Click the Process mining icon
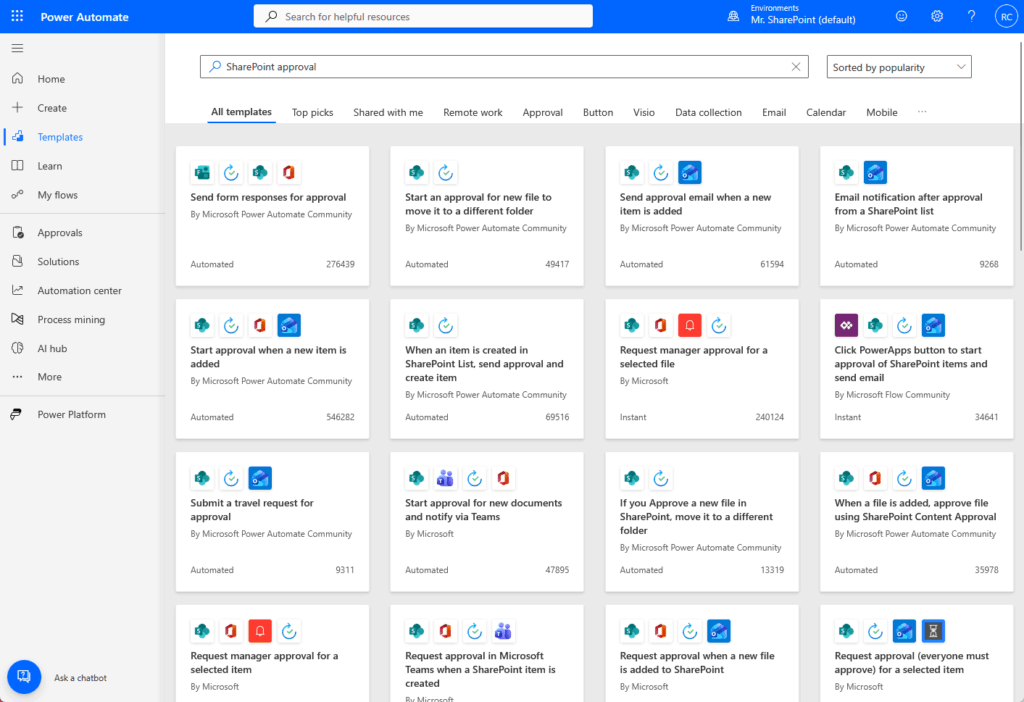Viewport: 1024px width, 702px height. 18,319
